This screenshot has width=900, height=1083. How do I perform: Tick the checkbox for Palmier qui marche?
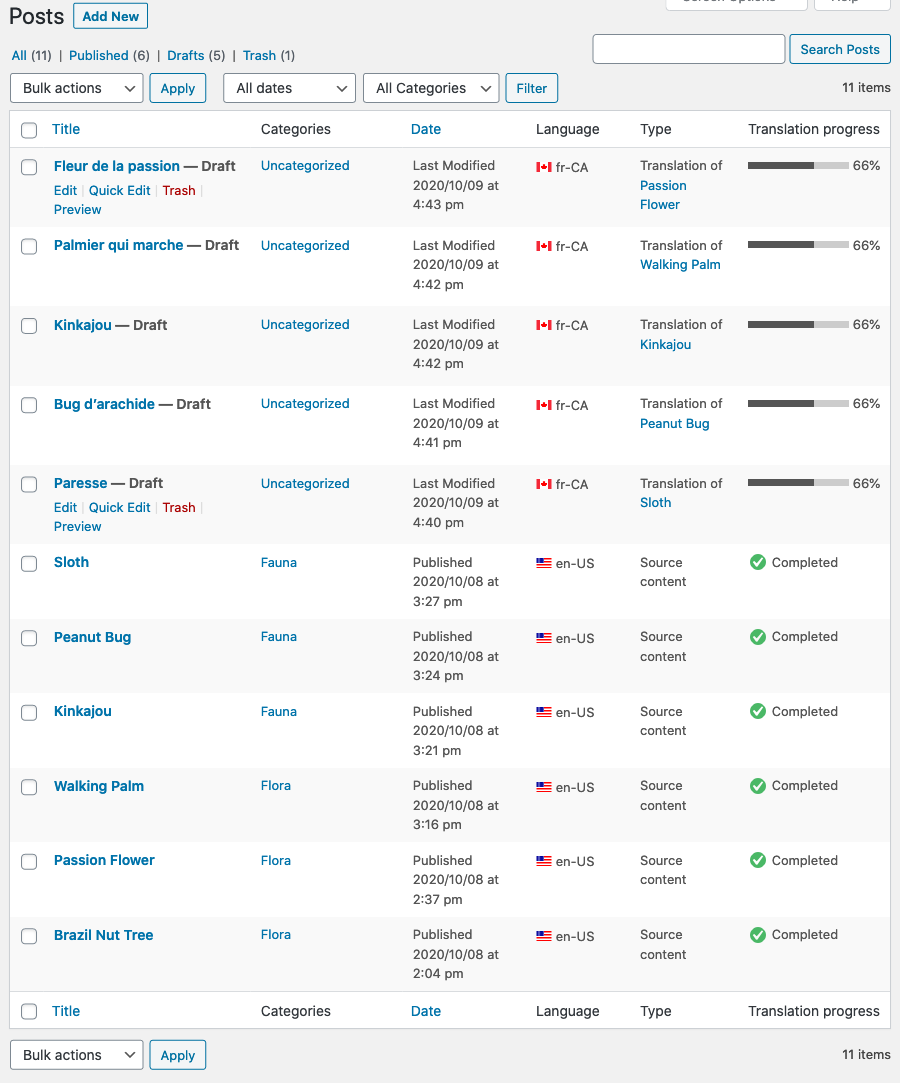click(30, 246)
